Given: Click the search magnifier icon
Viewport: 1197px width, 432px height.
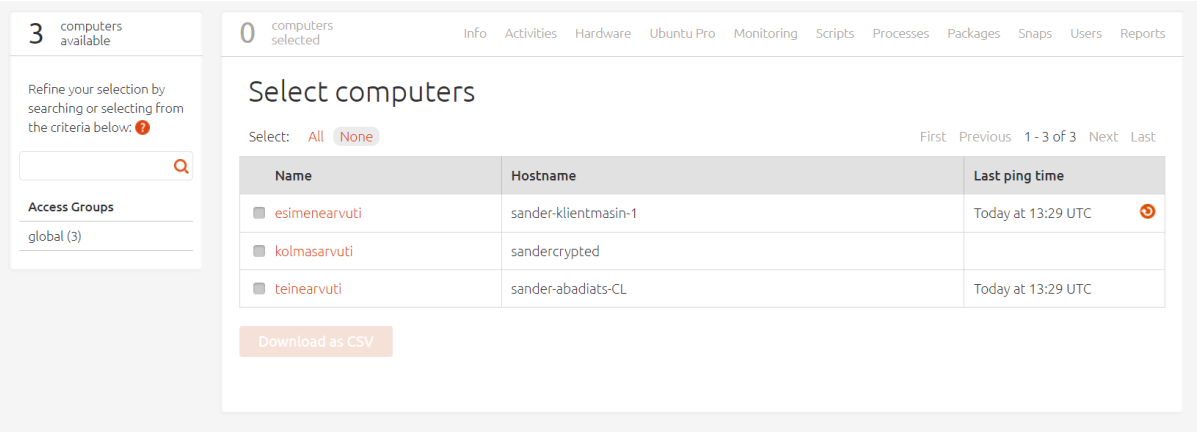Looking at the screenshot, I should [x=181, y=167].
